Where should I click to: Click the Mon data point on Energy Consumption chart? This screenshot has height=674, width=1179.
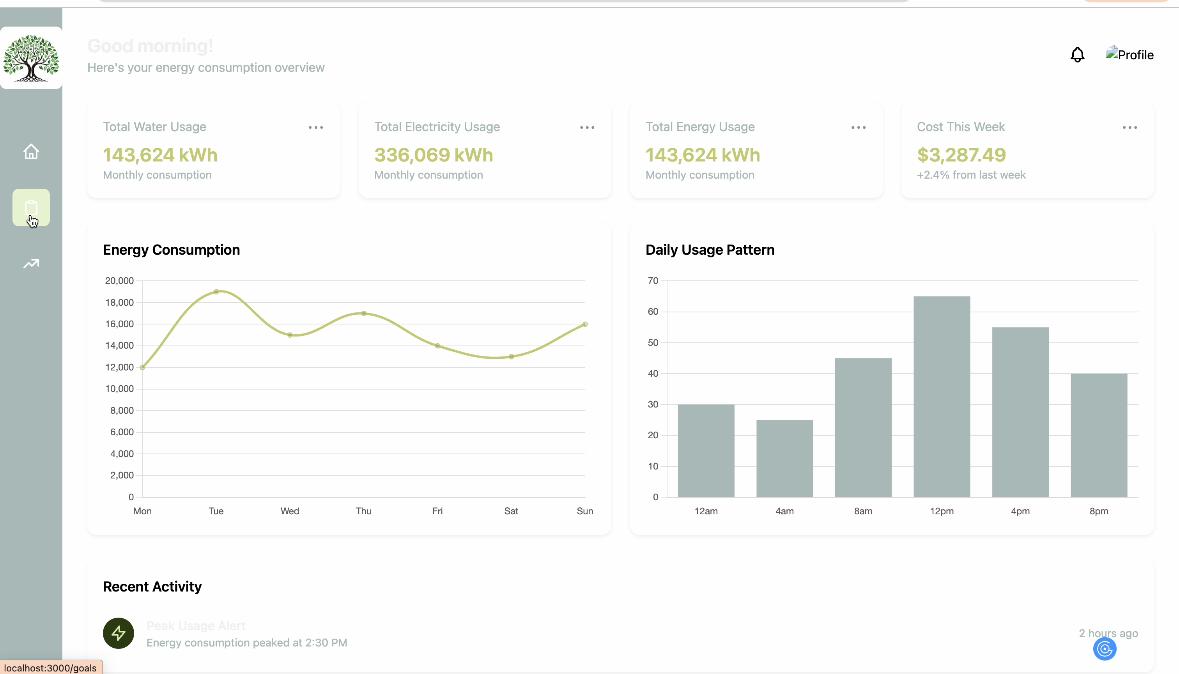[x=143, y=367]
